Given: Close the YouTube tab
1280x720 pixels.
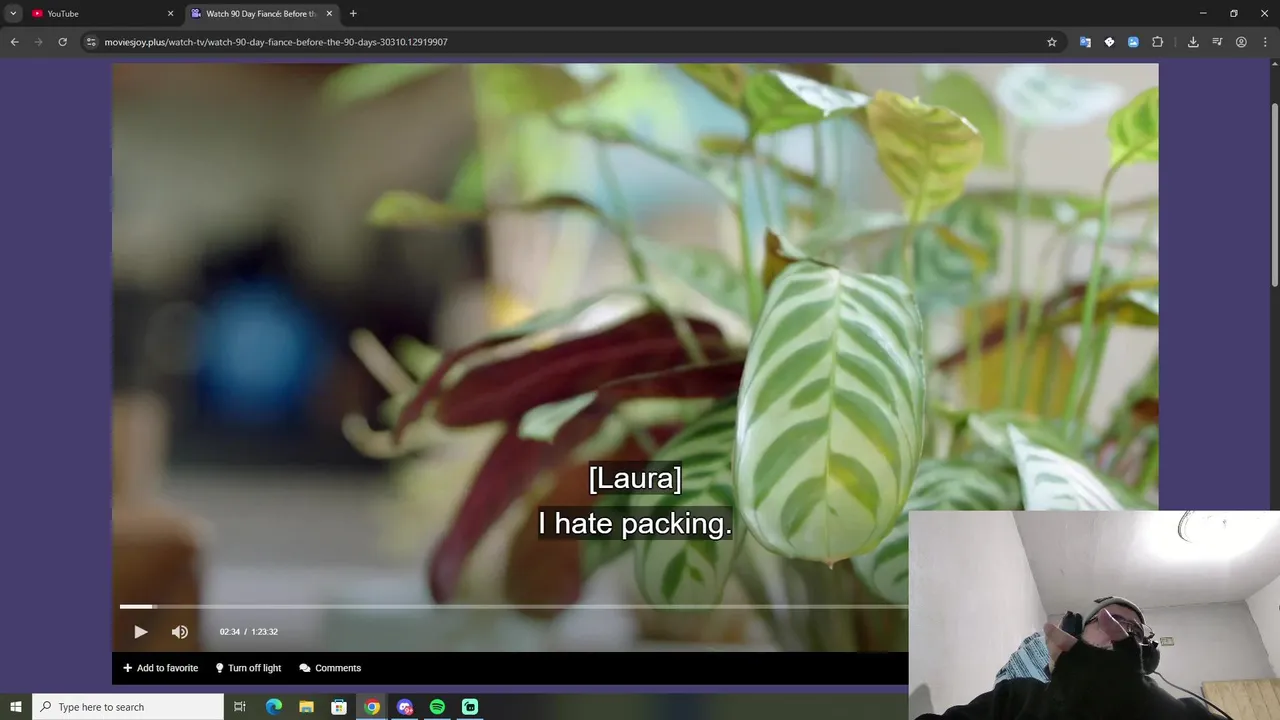Looking at the screenshot, I should coord(170,14).
